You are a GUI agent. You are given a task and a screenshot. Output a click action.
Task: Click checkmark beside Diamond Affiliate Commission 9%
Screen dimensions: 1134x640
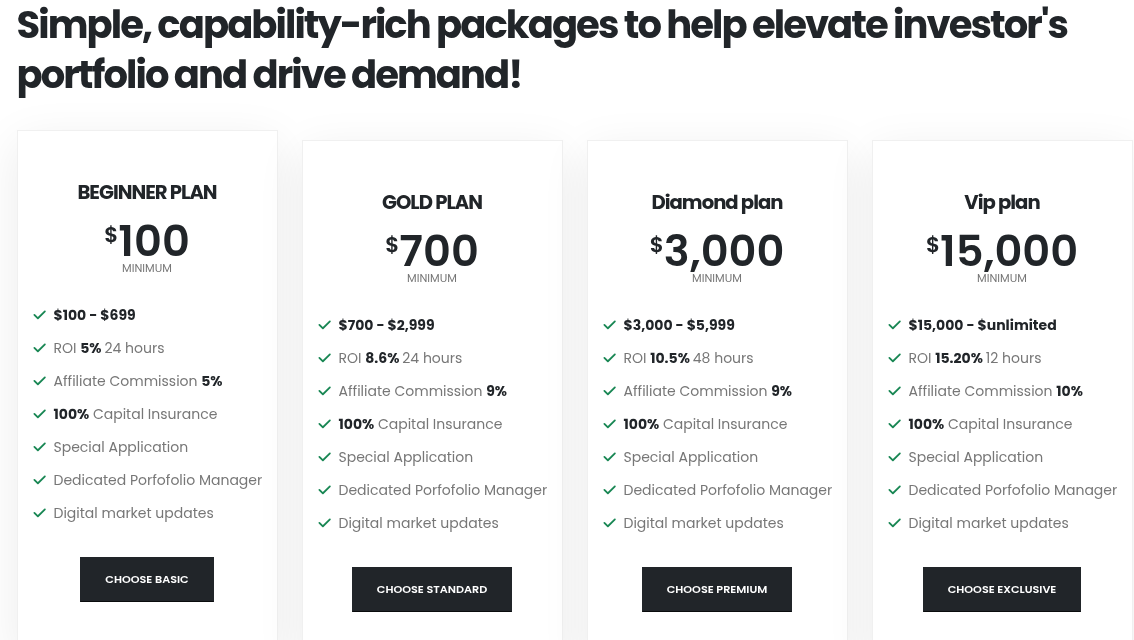pyautogui.click(x=610, y=391)
